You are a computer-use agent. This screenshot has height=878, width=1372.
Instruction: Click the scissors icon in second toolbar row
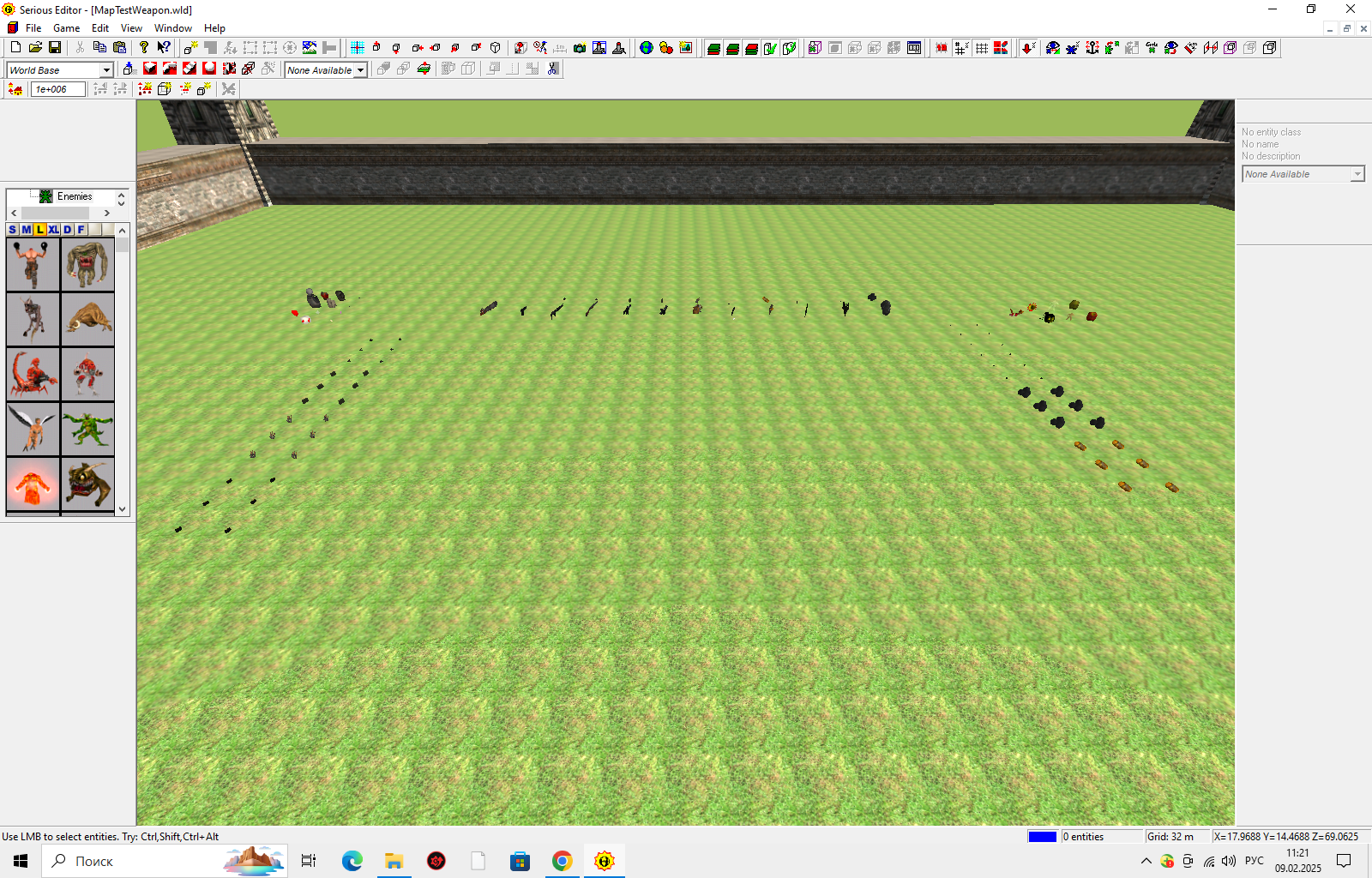click(553, 69)
